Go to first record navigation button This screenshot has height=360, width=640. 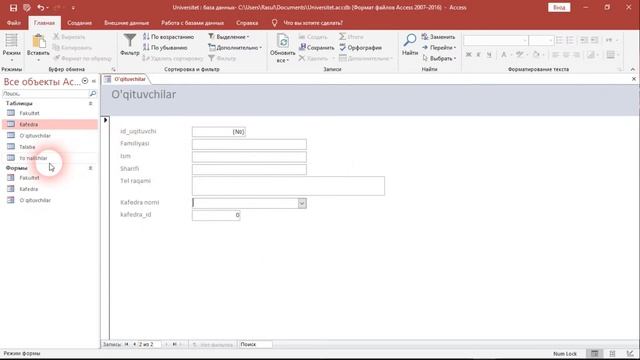[x=127, y=344]
